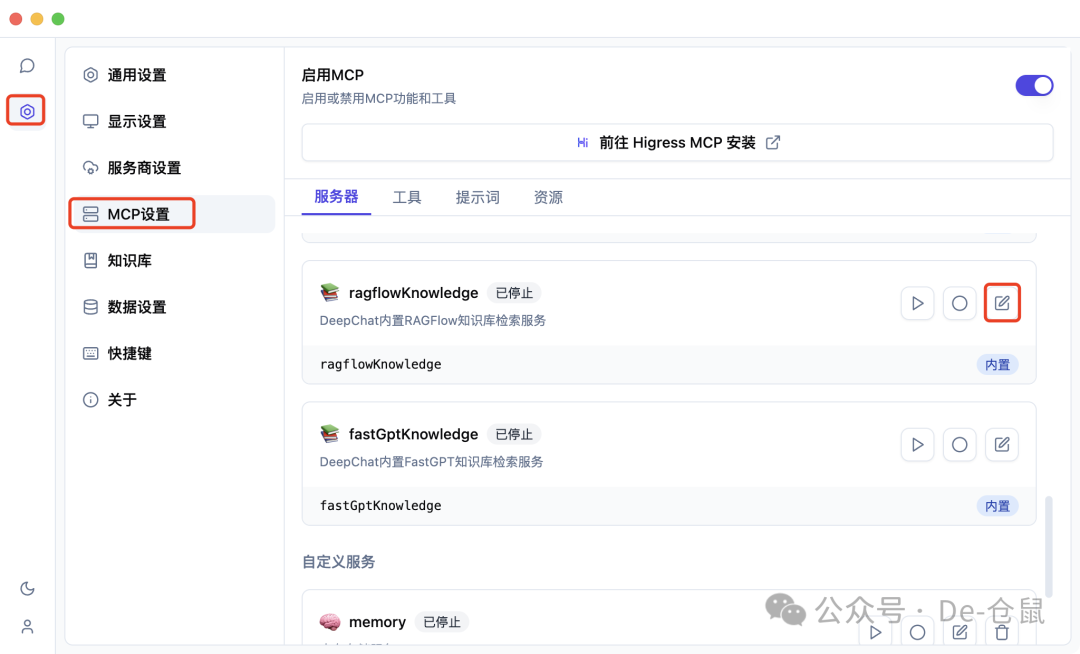Delete the memory service with the trash icon

point(1002,632)
